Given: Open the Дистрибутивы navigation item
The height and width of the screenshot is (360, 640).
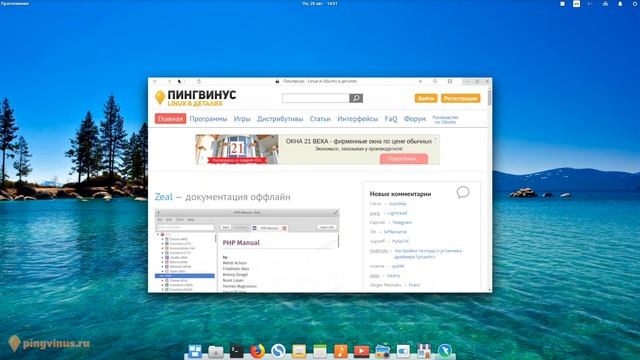Looking at the screenshot, I should pyautogui.click(x=280, y=119).
